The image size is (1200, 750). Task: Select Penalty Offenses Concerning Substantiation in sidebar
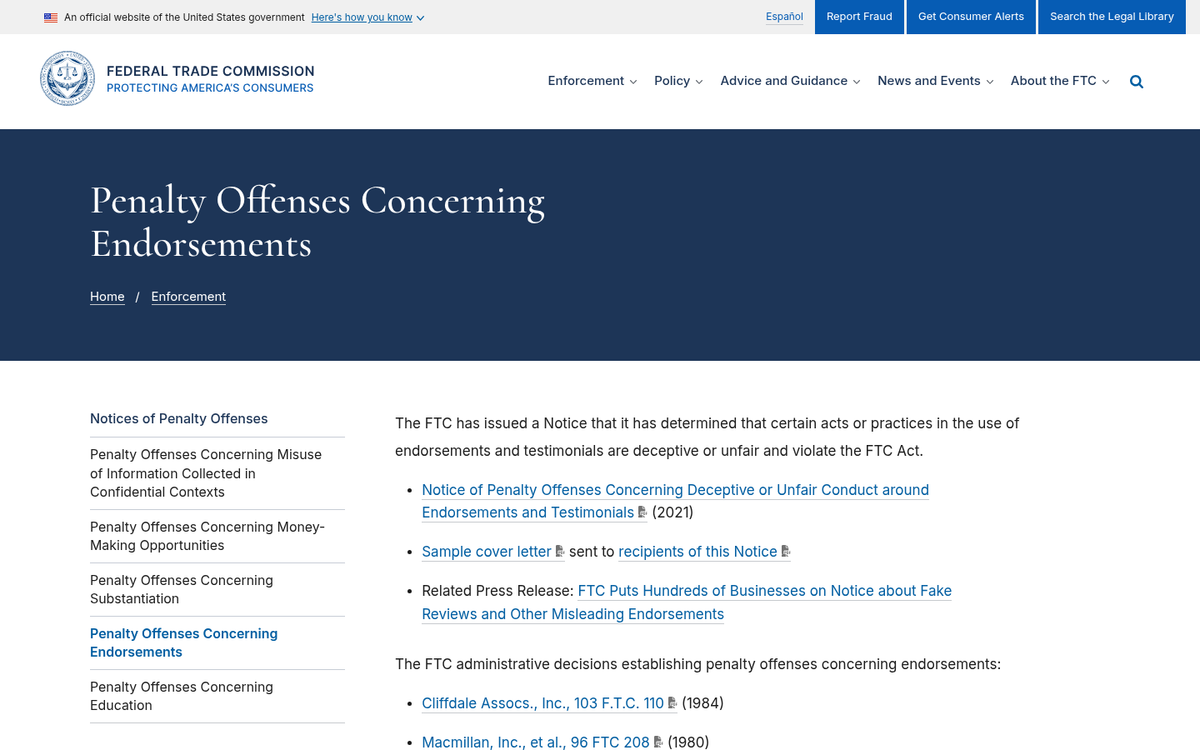181,589
